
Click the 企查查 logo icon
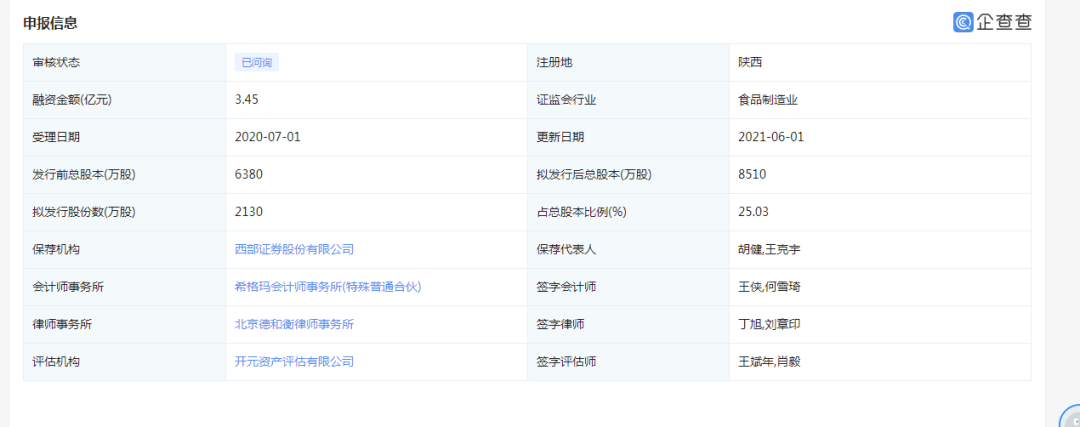(964, 22)
